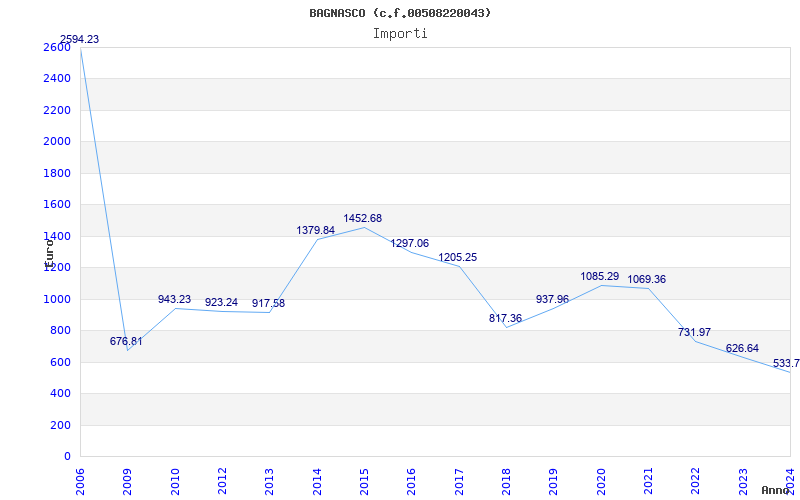Viewport: 800px width, 500px height.
Task: Click the x-axis year 2012
Action: pos(222,481)
